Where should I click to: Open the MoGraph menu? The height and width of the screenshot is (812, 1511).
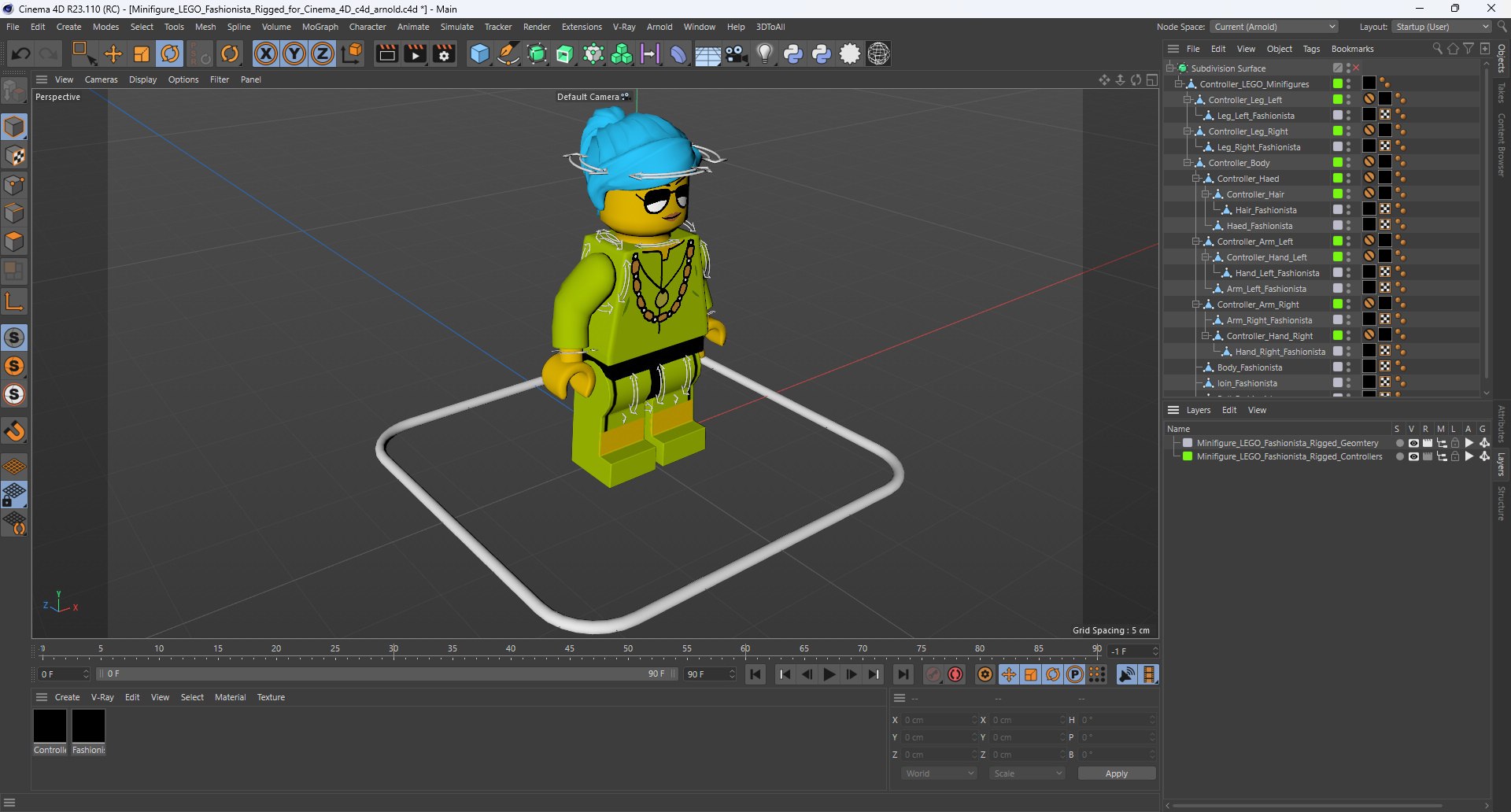click(320, 27)
